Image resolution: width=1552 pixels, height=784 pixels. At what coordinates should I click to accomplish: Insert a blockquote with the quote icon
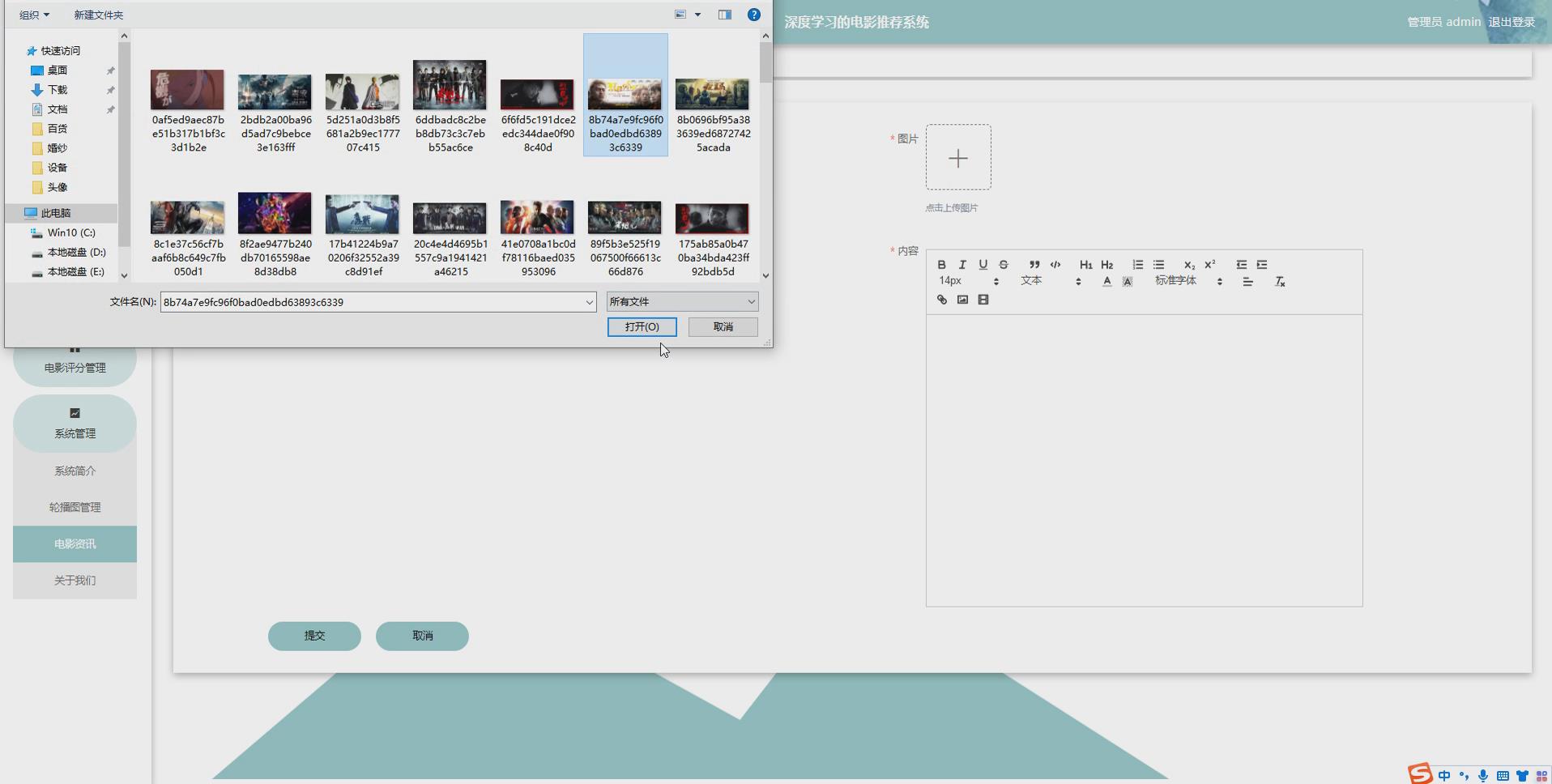(1034, 265)
